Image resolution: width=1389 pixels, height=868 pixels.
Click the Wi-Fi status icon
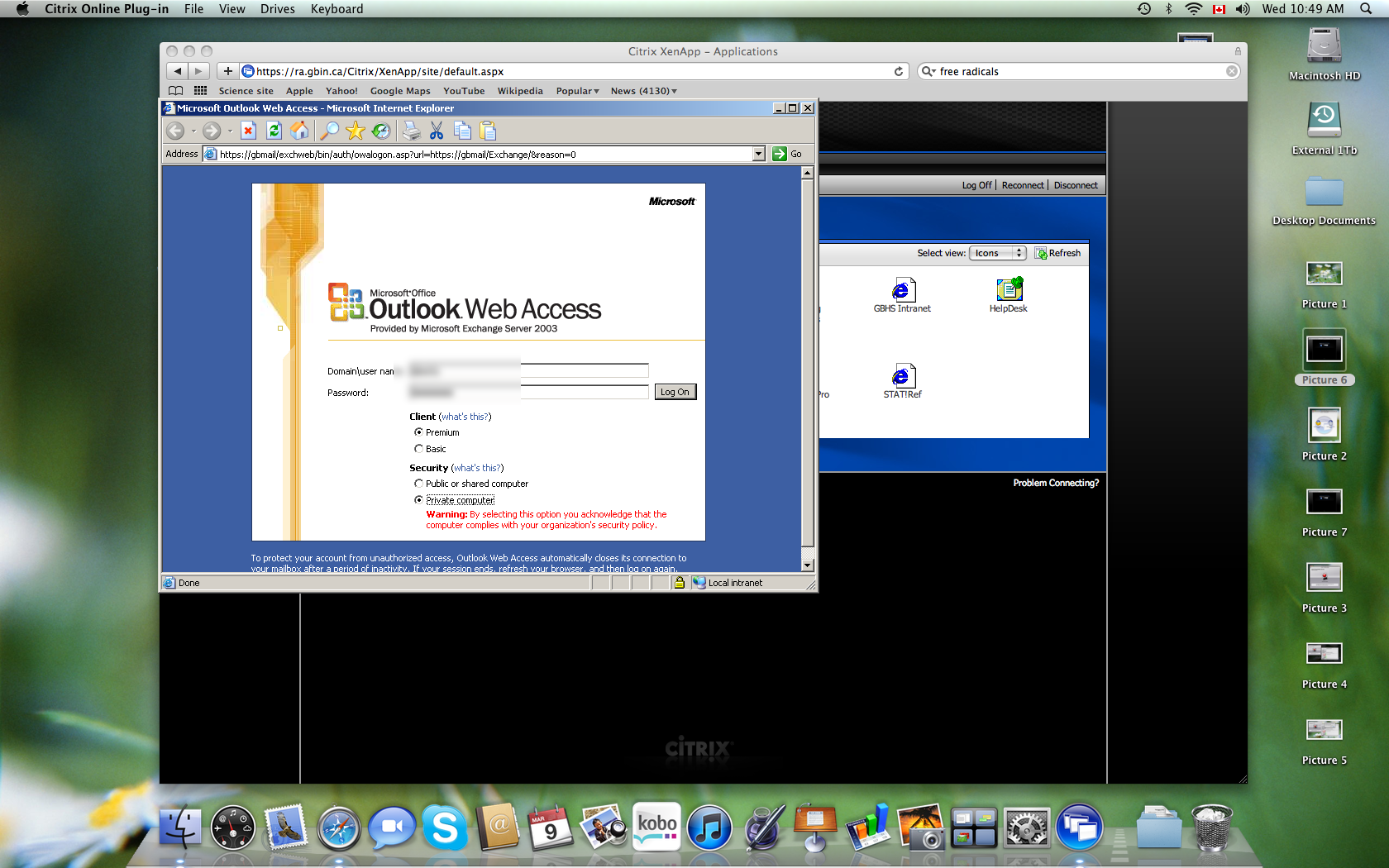coord(1193,9)
